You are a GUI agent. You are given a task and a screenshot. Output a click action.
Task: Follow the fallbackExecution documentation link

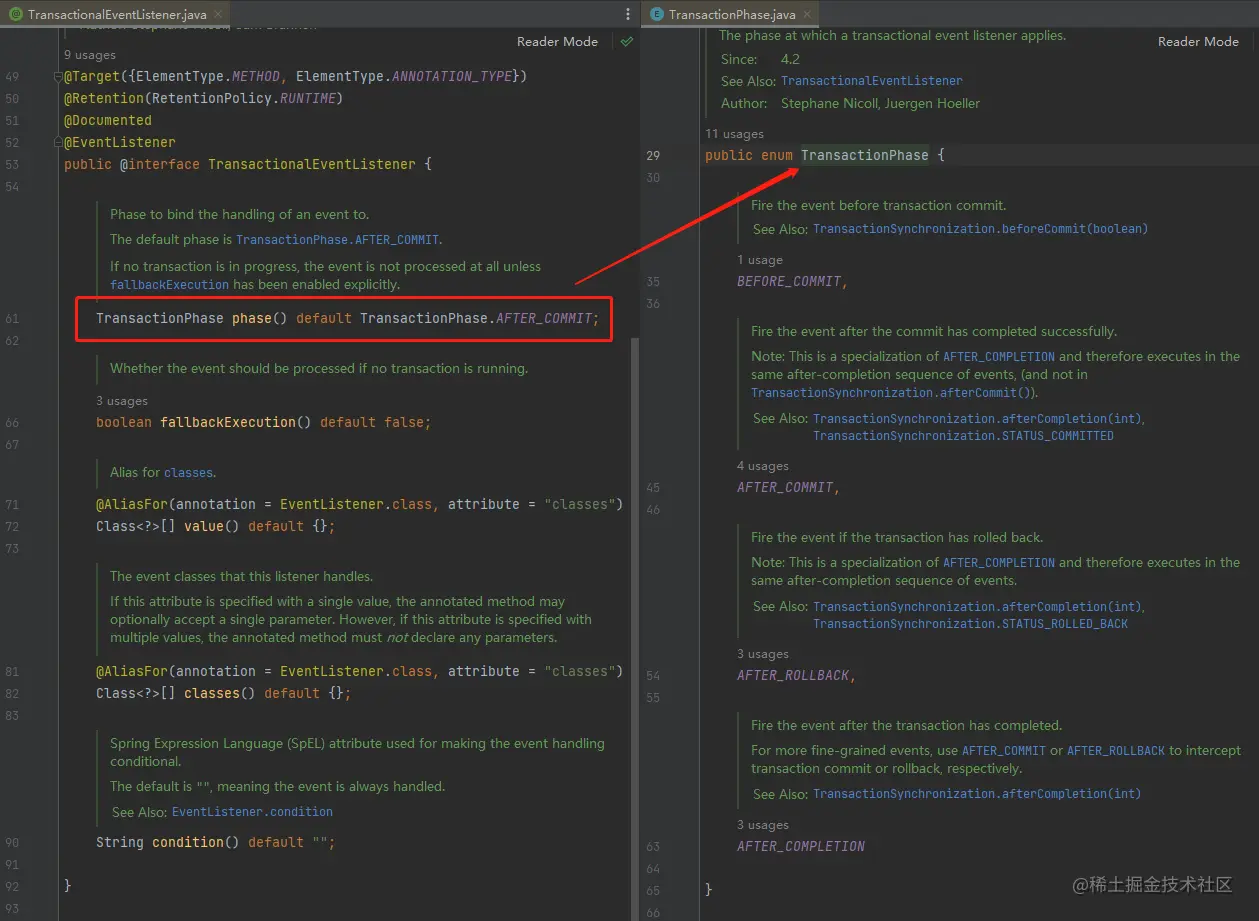(x=169, y=285)
